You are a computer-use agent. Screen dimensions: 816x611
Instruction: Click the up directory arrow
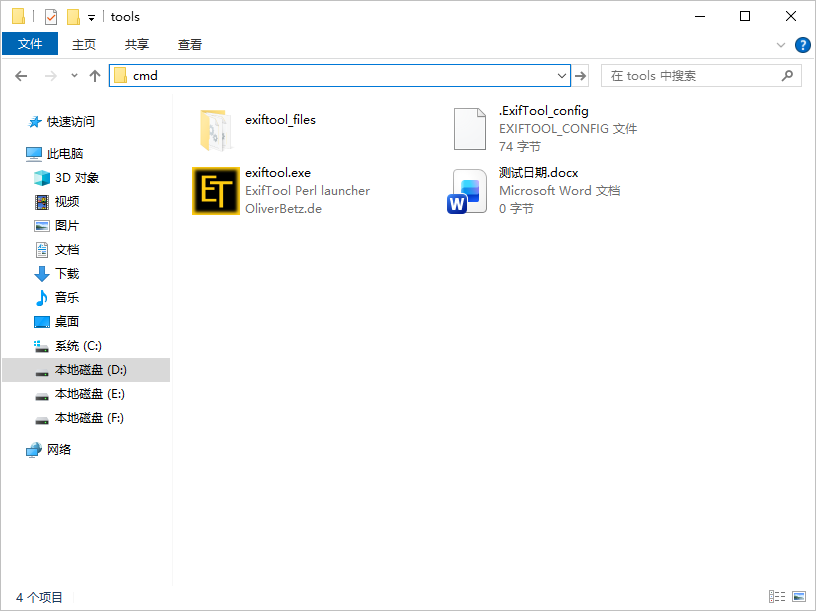pyautogui.click(x=95, y=76)
